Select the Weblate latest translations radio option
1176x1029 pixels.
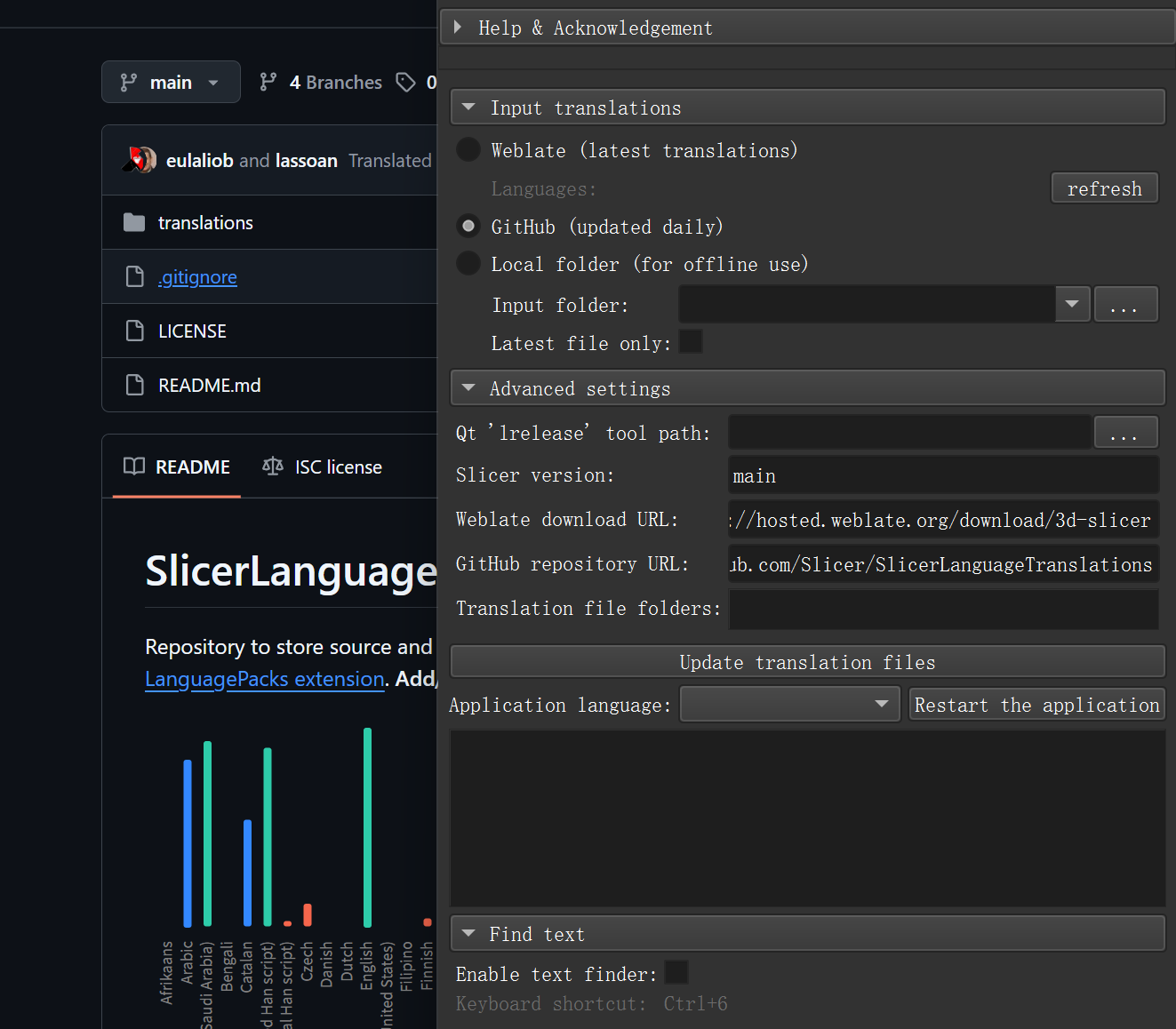[468, 150]
